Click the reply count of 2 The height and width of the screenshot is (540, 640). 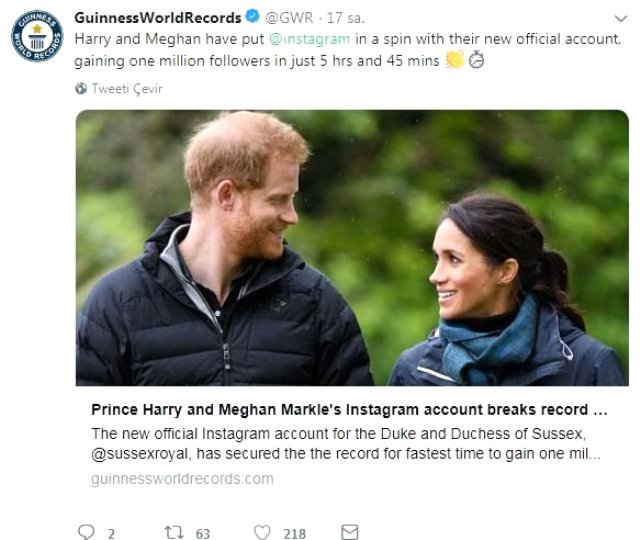[x=111, y=533]
